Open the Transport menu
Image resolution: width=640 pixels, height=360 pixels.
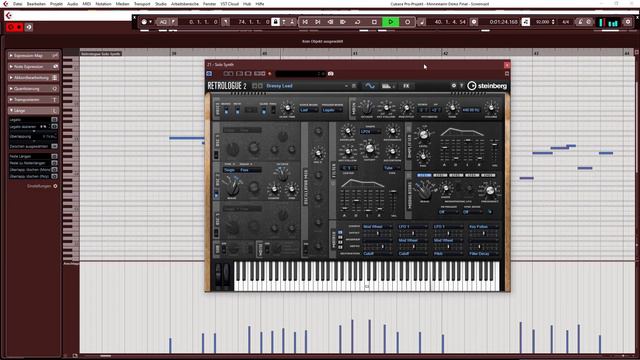point(142,4)
